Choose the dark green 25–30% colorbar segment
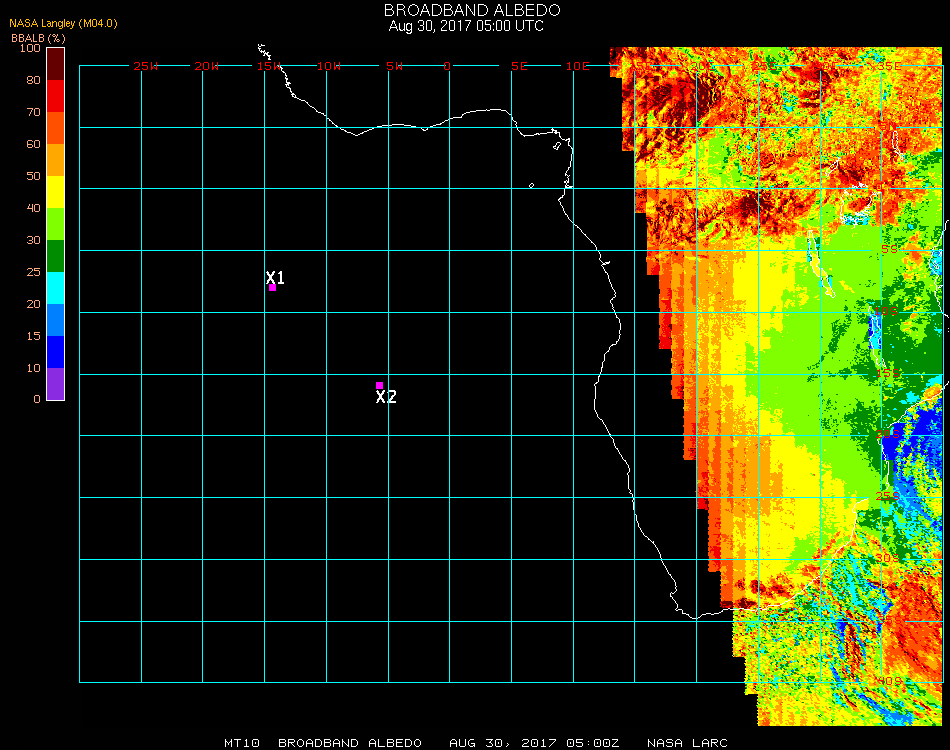 [56, 256]
